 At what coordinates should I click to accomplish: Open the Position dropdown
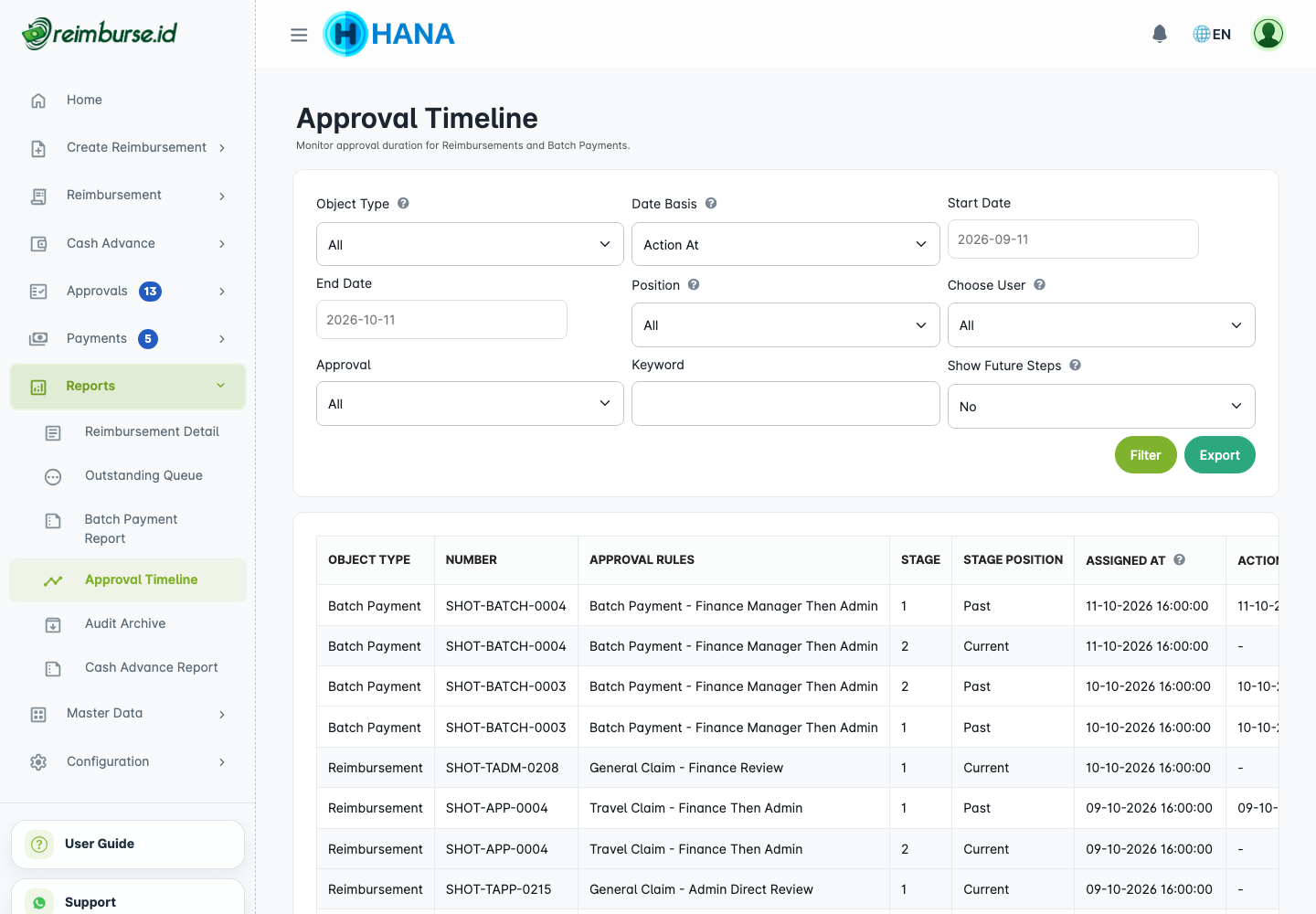(786, 324)
